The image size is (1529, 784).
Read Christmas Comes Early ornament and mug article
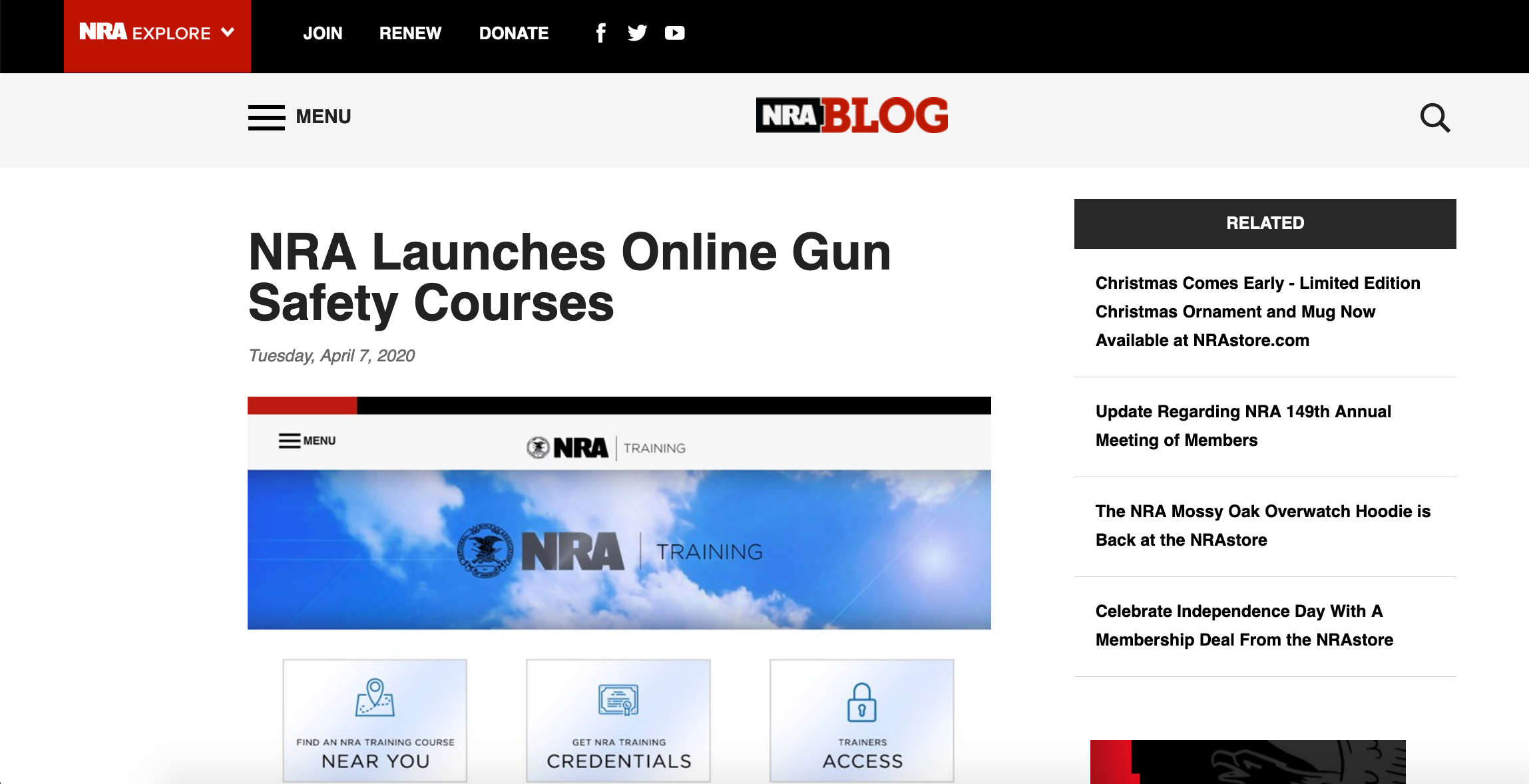point(1258,311)
